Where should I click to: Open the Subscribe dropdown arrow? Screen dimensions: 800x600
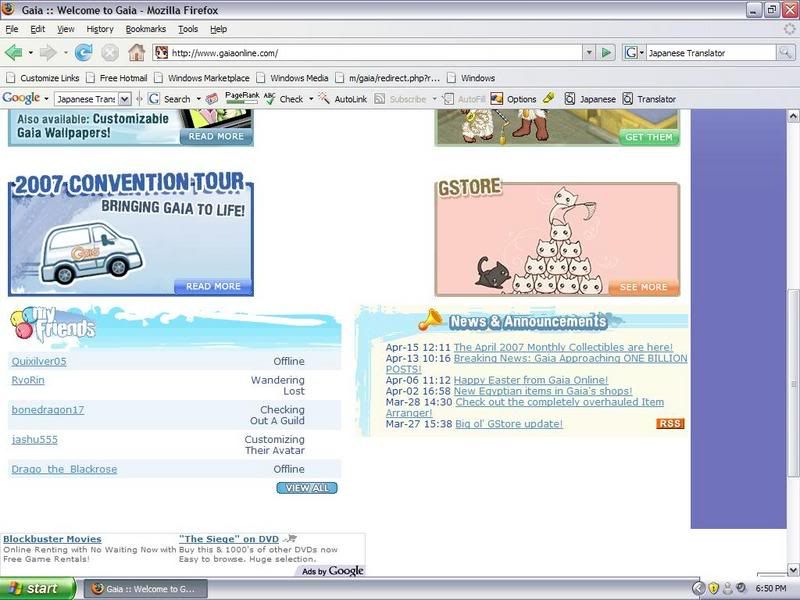[x=434, y=99]
